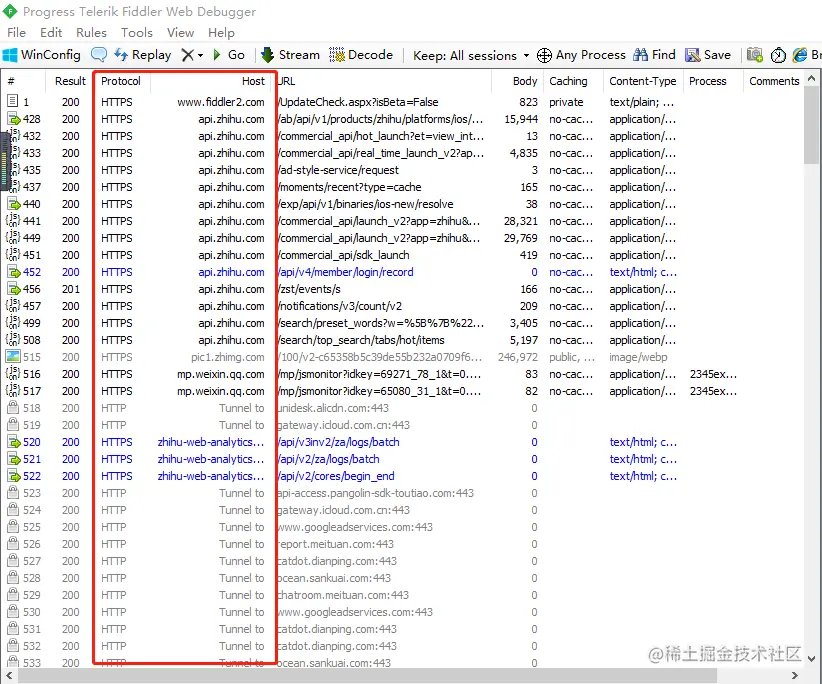The height and width of the screenshot is (684, 822).
Task: Open the Help menu
Action: click(x=221, y=32)
